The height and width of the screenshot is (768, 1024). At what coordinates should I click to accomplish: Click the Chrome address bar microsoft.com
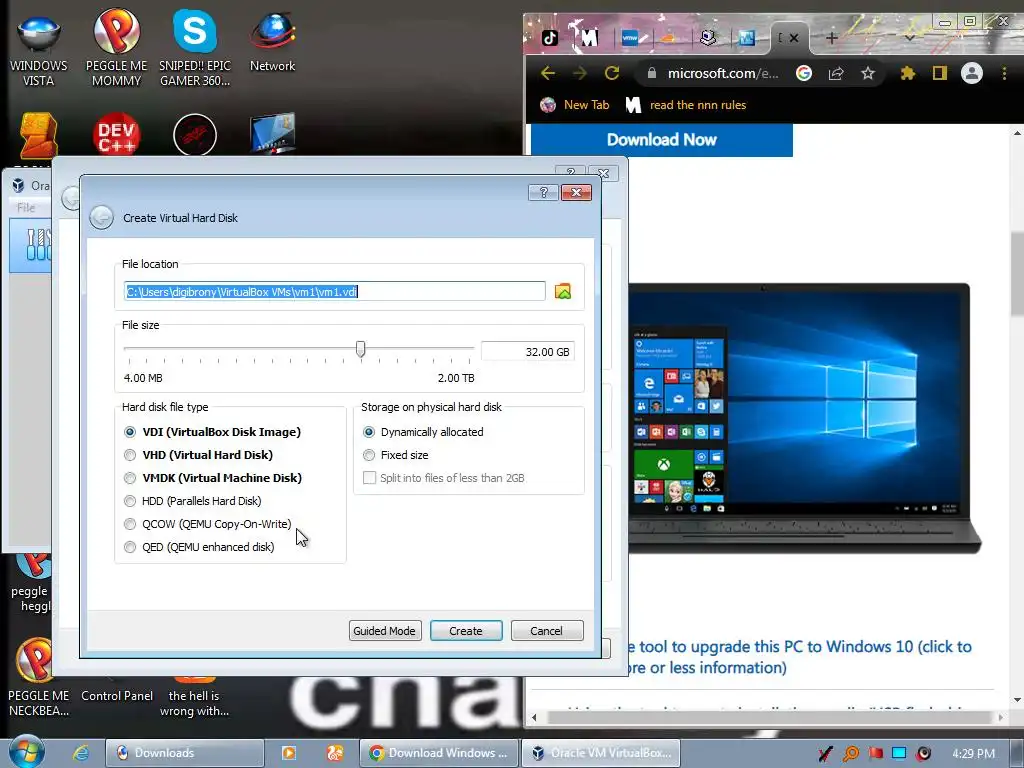click(x=722, y=73)
